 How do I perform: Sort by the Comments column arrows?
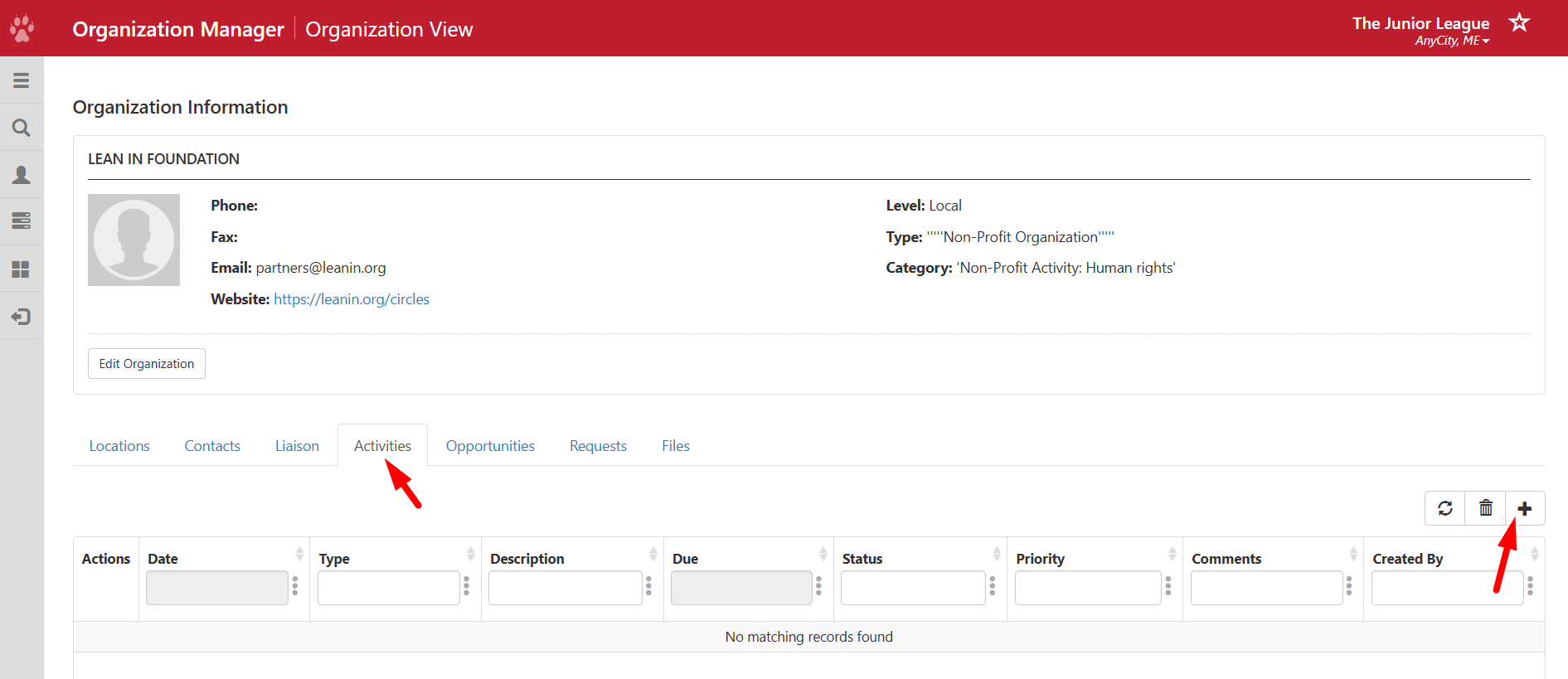coord(1353,554)
